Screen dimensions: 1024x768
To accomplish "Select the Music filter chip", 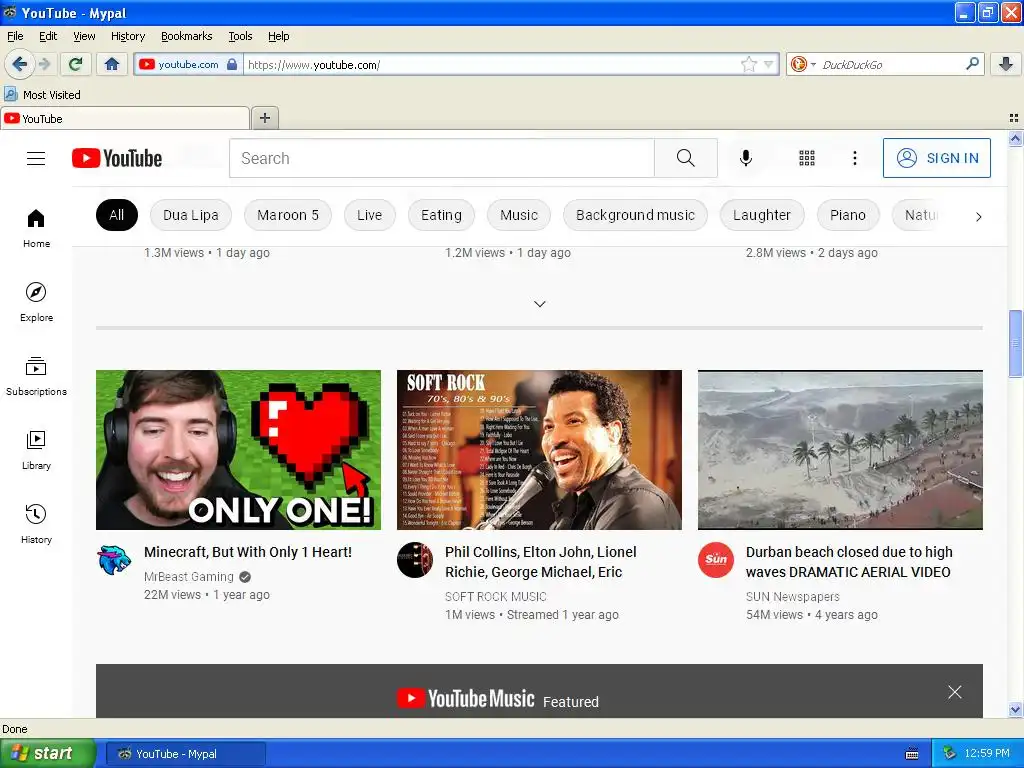I will (x=519, y=215).
